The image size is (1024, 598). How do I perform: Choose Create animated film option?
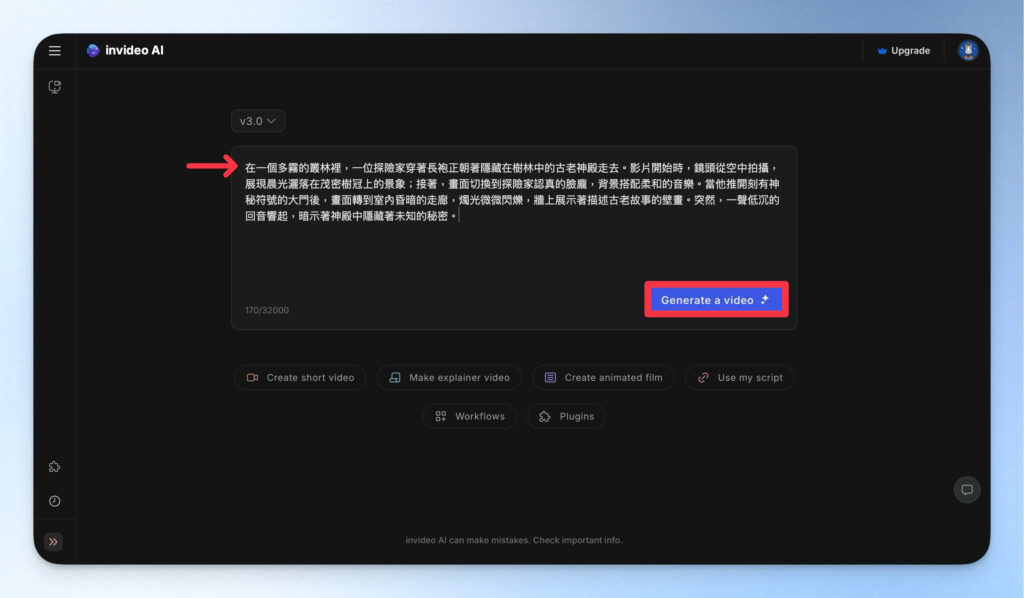pos(603,378)
